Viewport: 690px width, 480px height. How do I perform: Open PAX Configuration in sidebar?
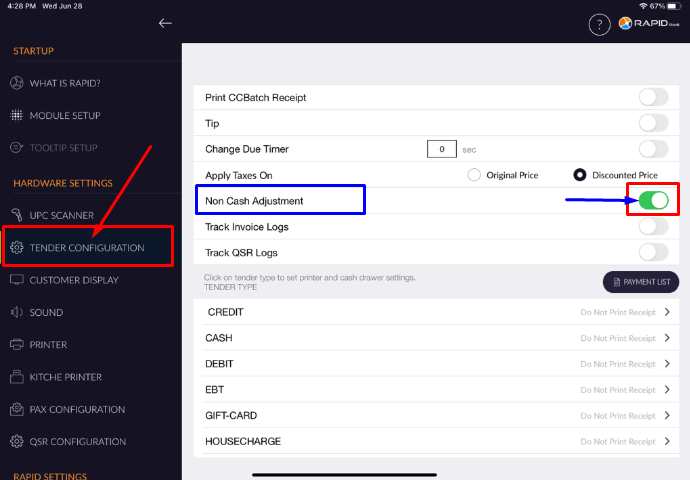pos(77,409)
